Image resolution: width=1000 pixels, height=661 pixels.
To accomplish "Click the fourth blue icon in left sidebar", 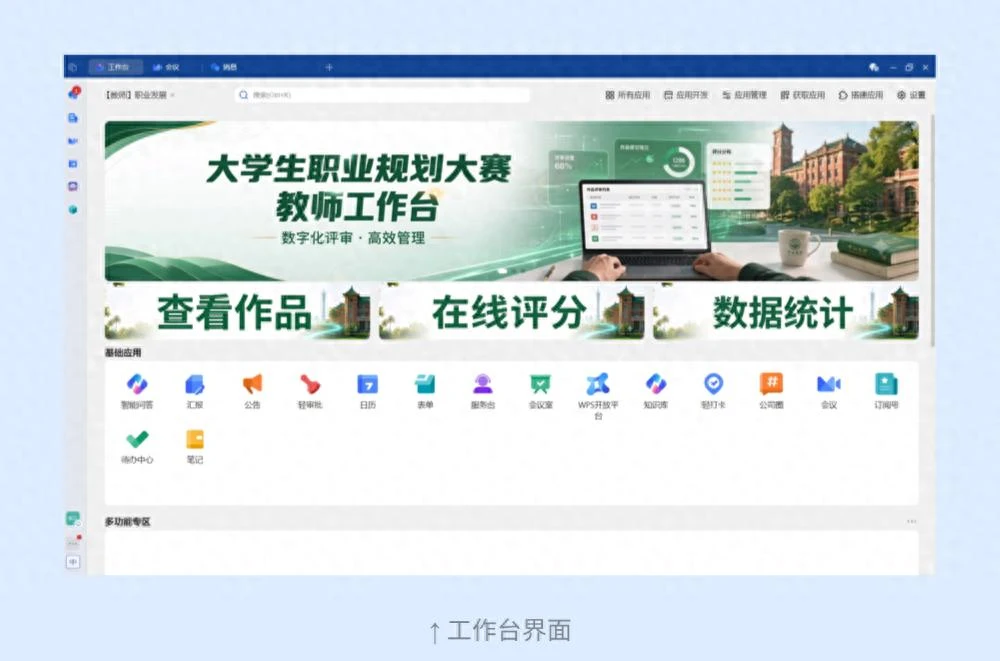I will coord(73,164).
